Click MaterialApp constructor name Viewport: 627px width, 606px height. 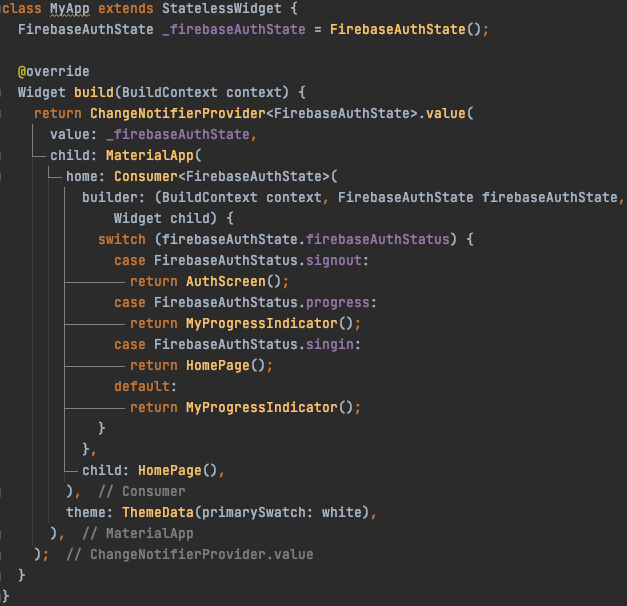point(150,156)
